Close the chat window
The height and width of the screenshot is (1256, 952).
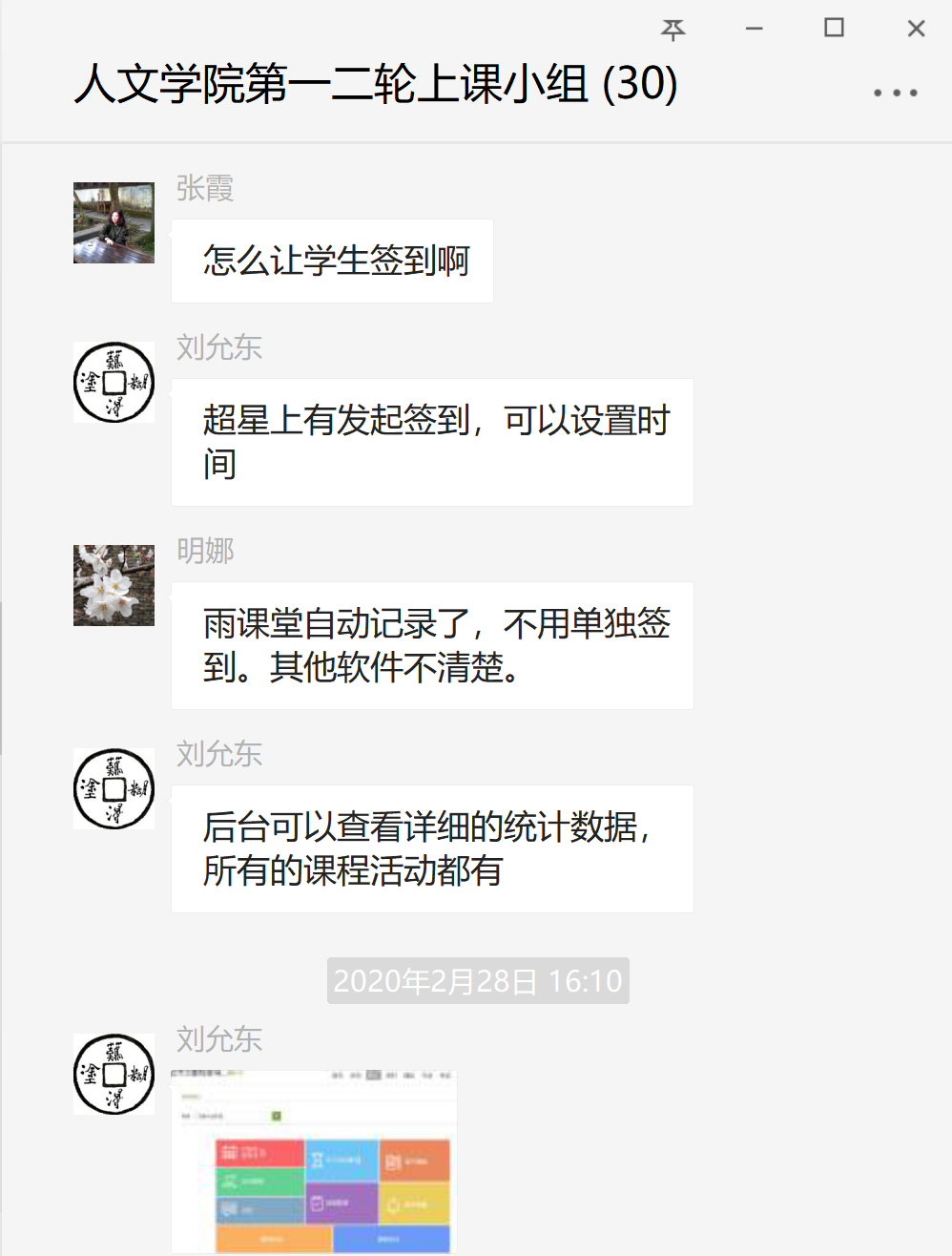[916, 29]
